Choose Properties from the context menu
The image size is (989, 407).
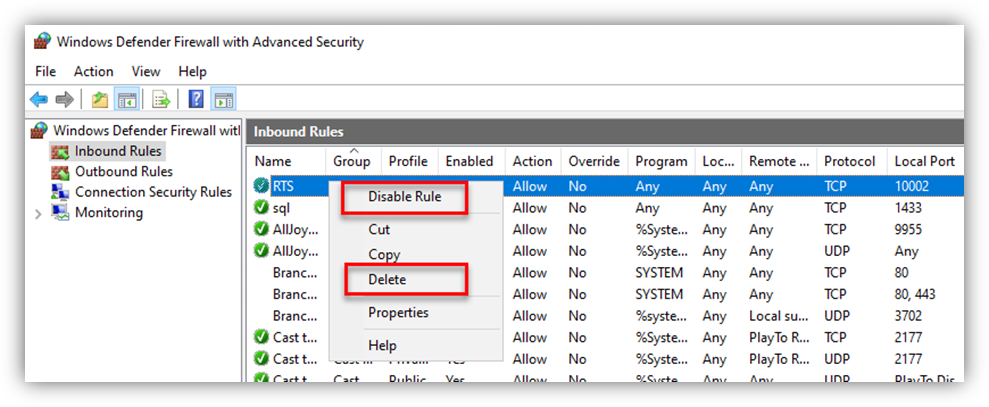pos(398,313)
